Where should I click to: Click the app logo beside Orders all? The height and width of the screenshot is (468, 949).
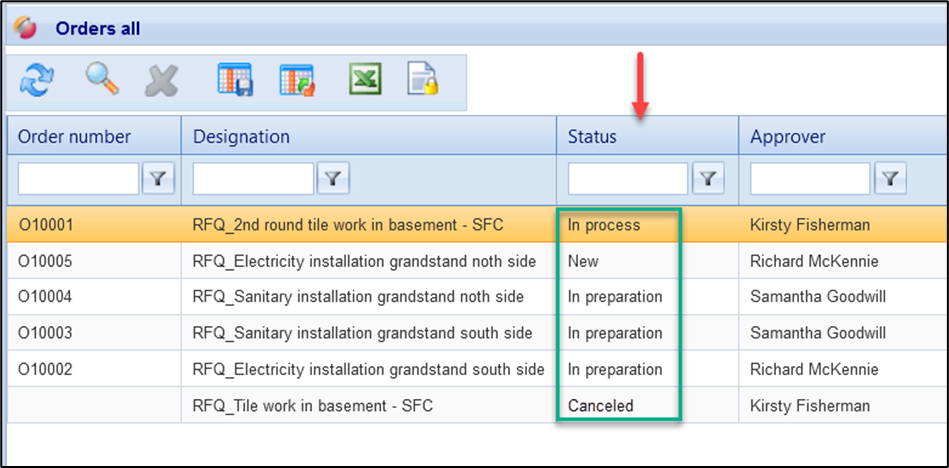point(26,28)
